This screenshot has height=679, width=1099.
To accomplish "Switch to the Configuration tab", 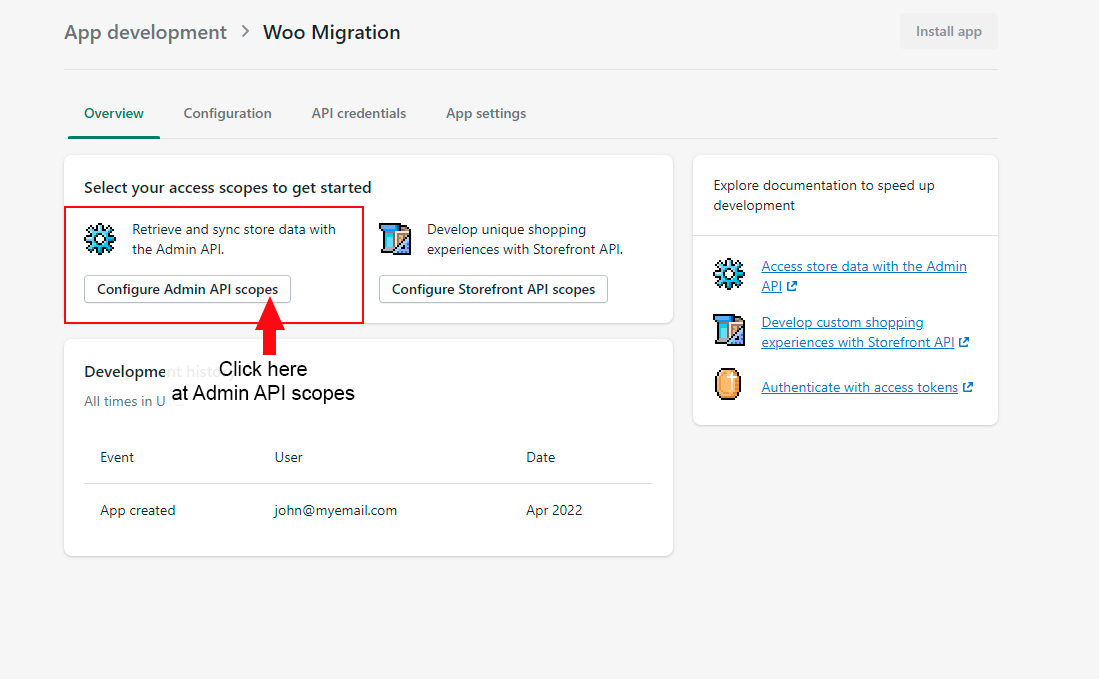I will click(x=227, y=113).
